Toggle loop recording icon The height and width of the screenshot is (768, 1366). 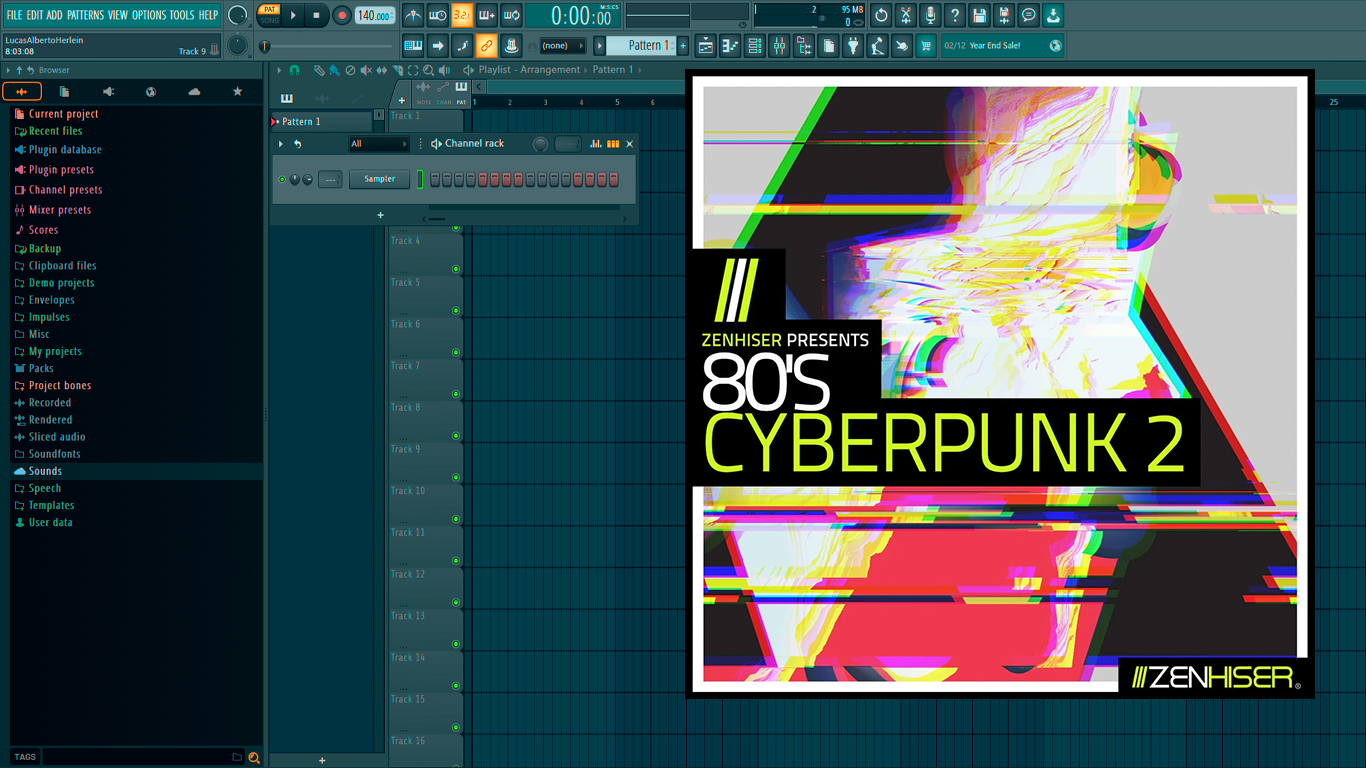(511, 15)
